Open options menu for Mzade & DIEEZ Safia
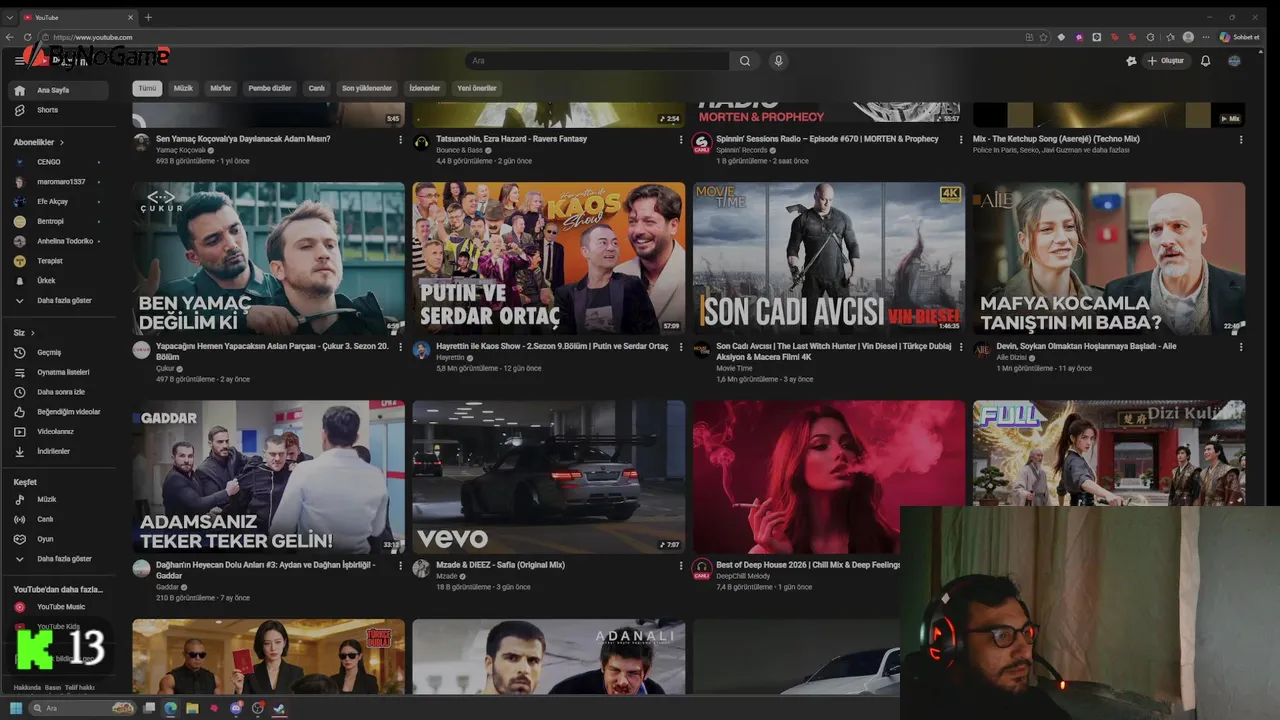 tap(681, 566)
